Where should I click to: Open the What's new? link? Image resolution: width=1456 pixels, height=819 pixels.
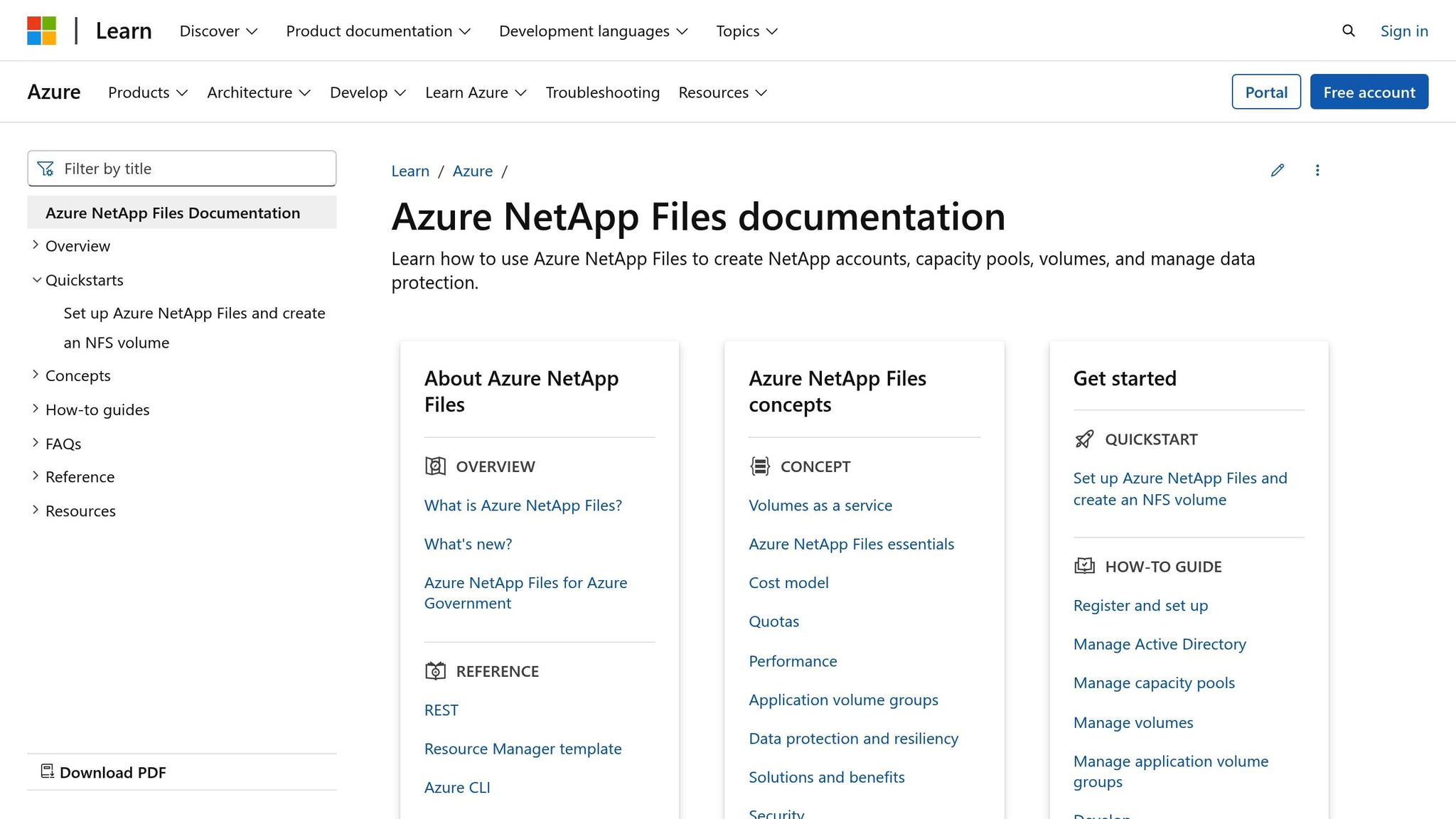468,544
